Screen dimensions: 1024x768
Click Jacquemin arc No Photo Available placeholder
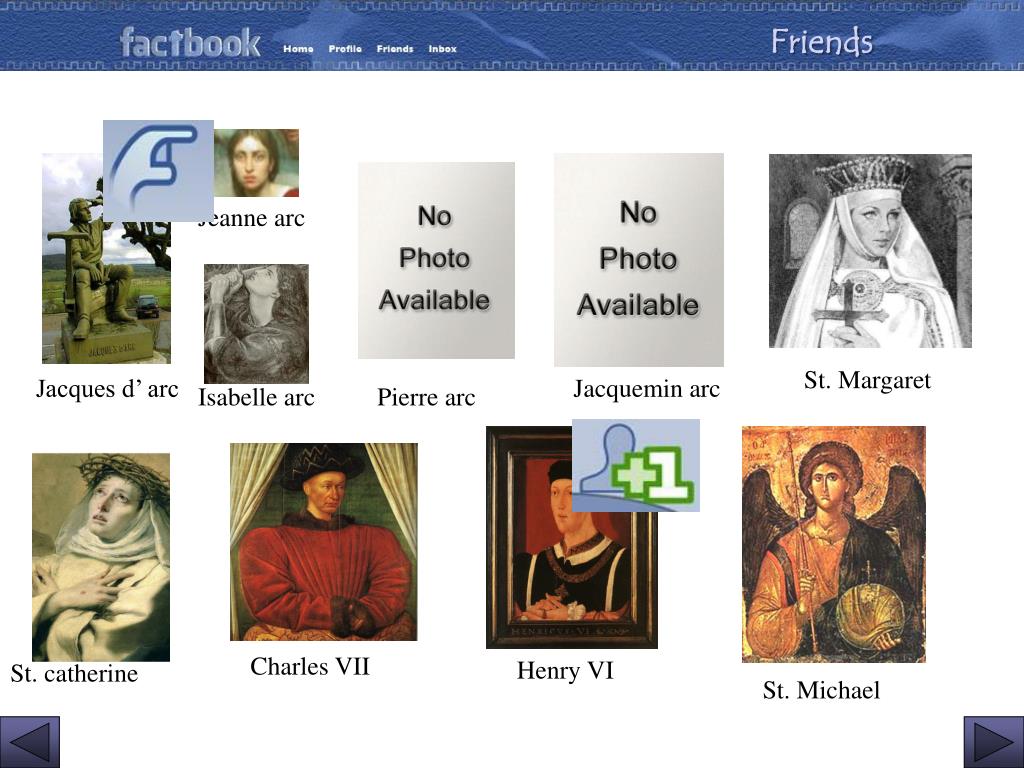tap(639, 260)
